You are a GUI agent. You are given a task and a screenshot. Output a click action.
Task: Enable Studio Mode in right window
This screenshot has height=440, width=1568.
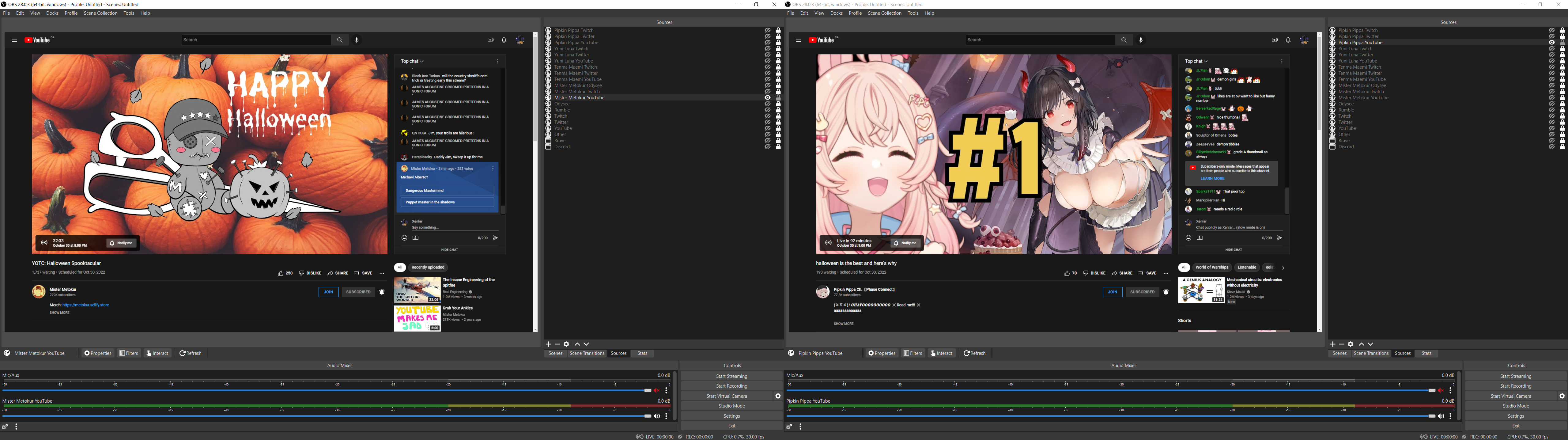pos(1516,407)
